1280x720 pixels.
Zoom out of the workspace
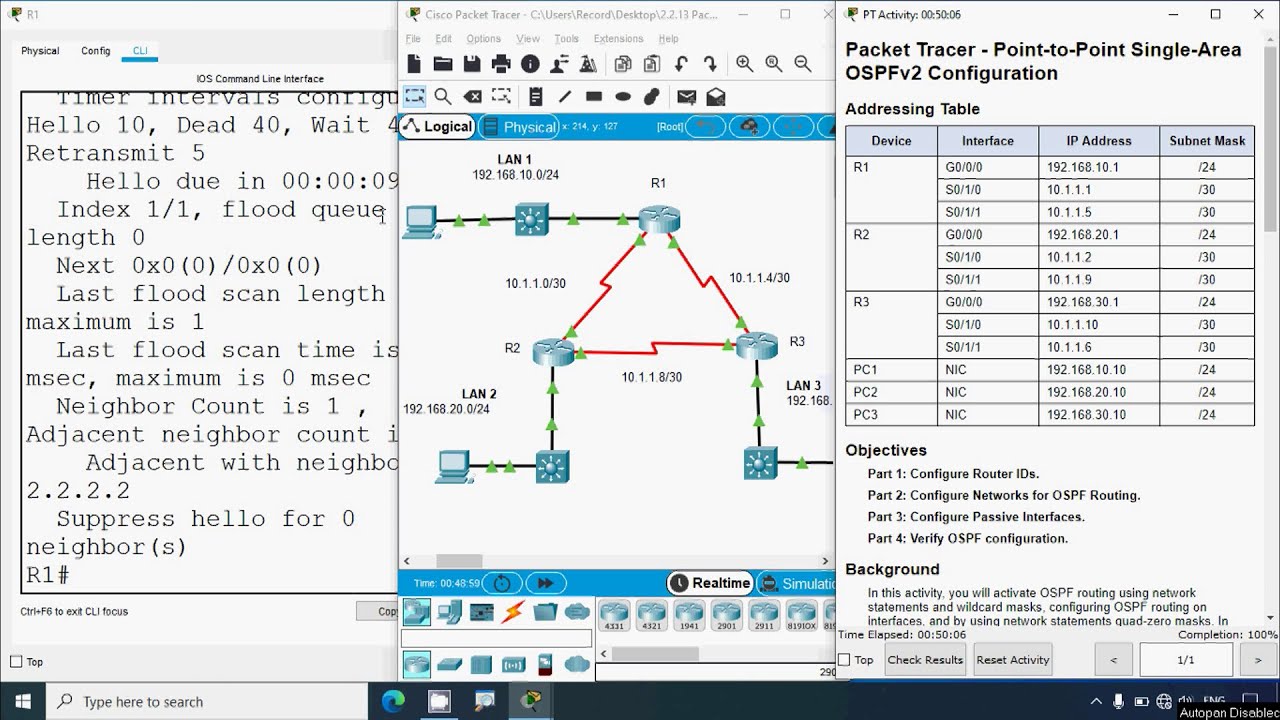point(802,64)
